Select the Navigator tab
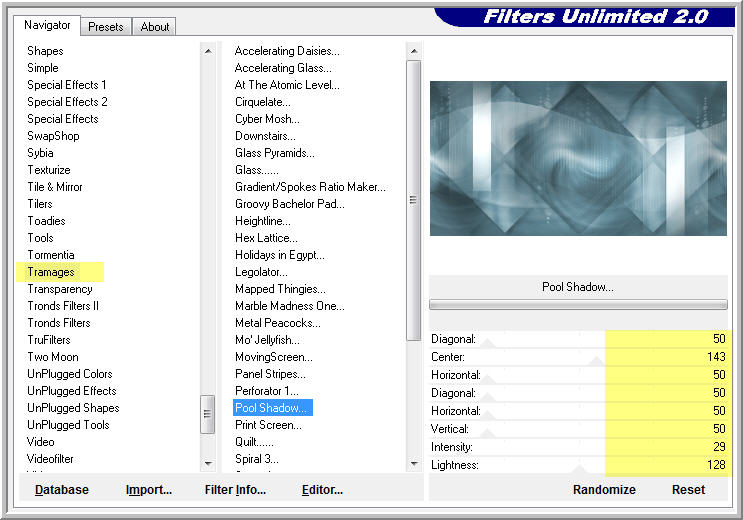The height and width of the screenshot is (520, 743). pos(47,25)
